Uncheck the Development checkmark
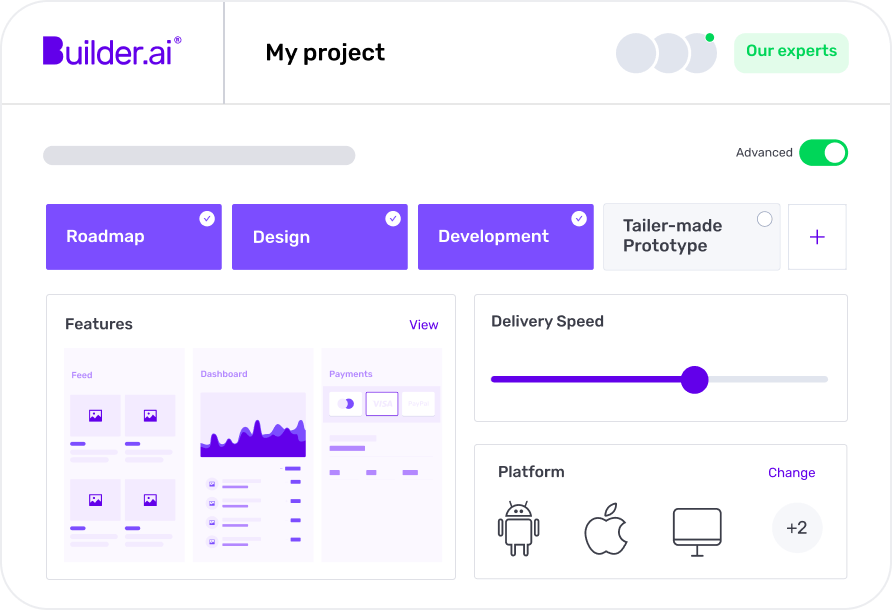This screenshot has width=892, height=610. tap(579, 219)
